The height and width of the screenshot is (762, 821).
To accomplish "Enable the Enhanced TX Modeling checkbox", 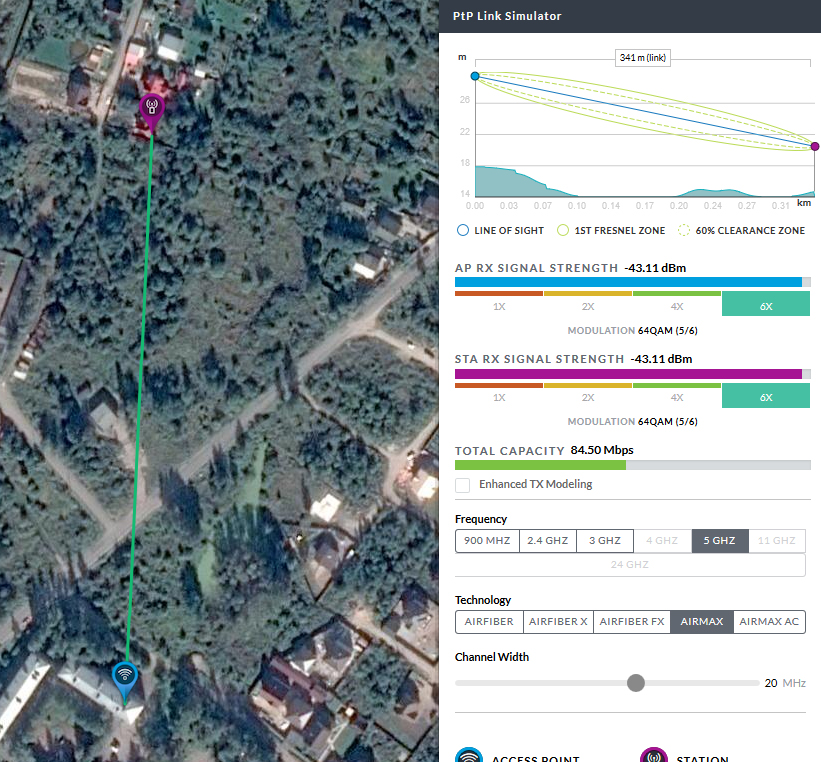I will (462, 485).
